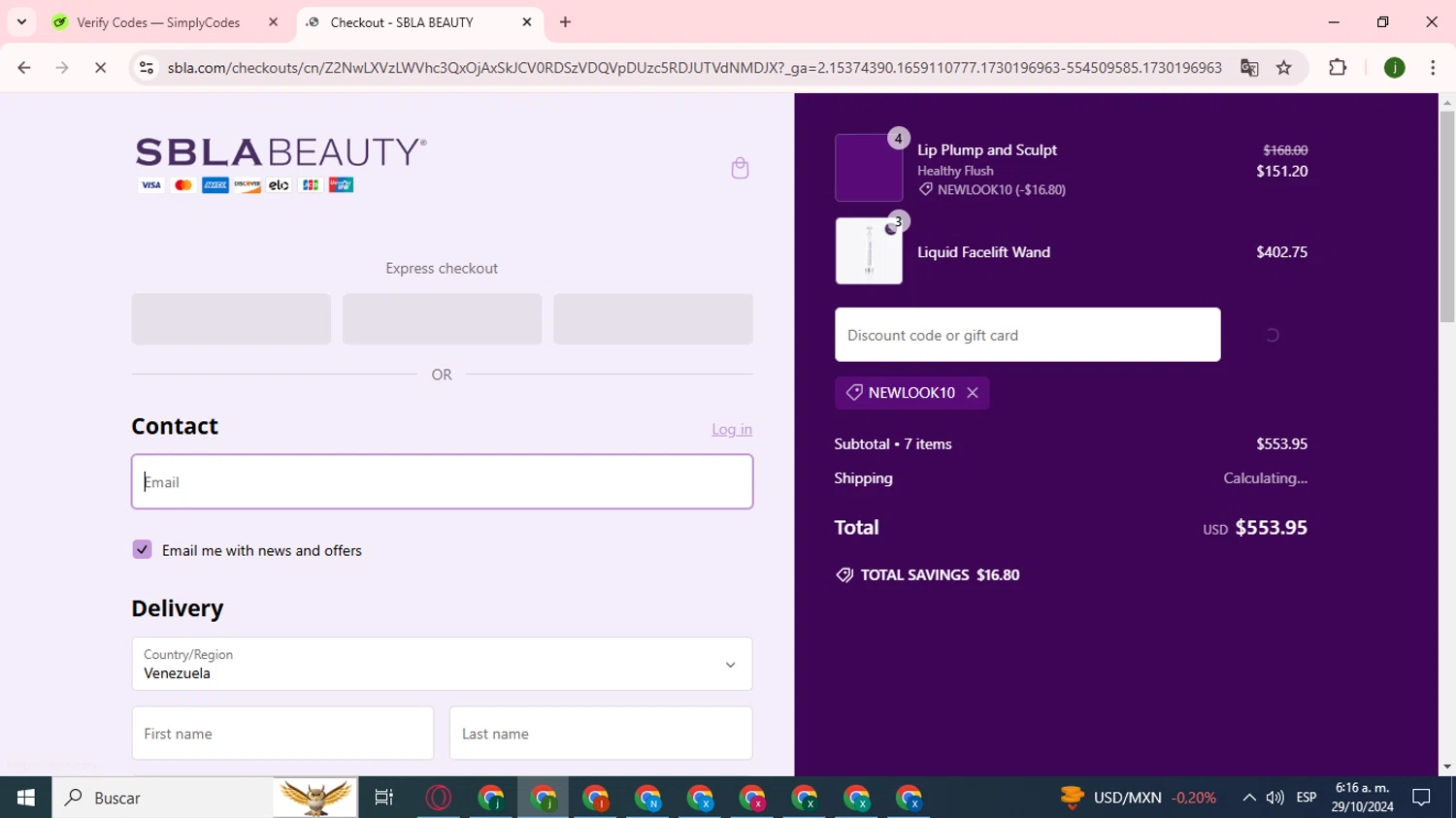
Task: Open a new browser tab
Action: tap(565, 22)
